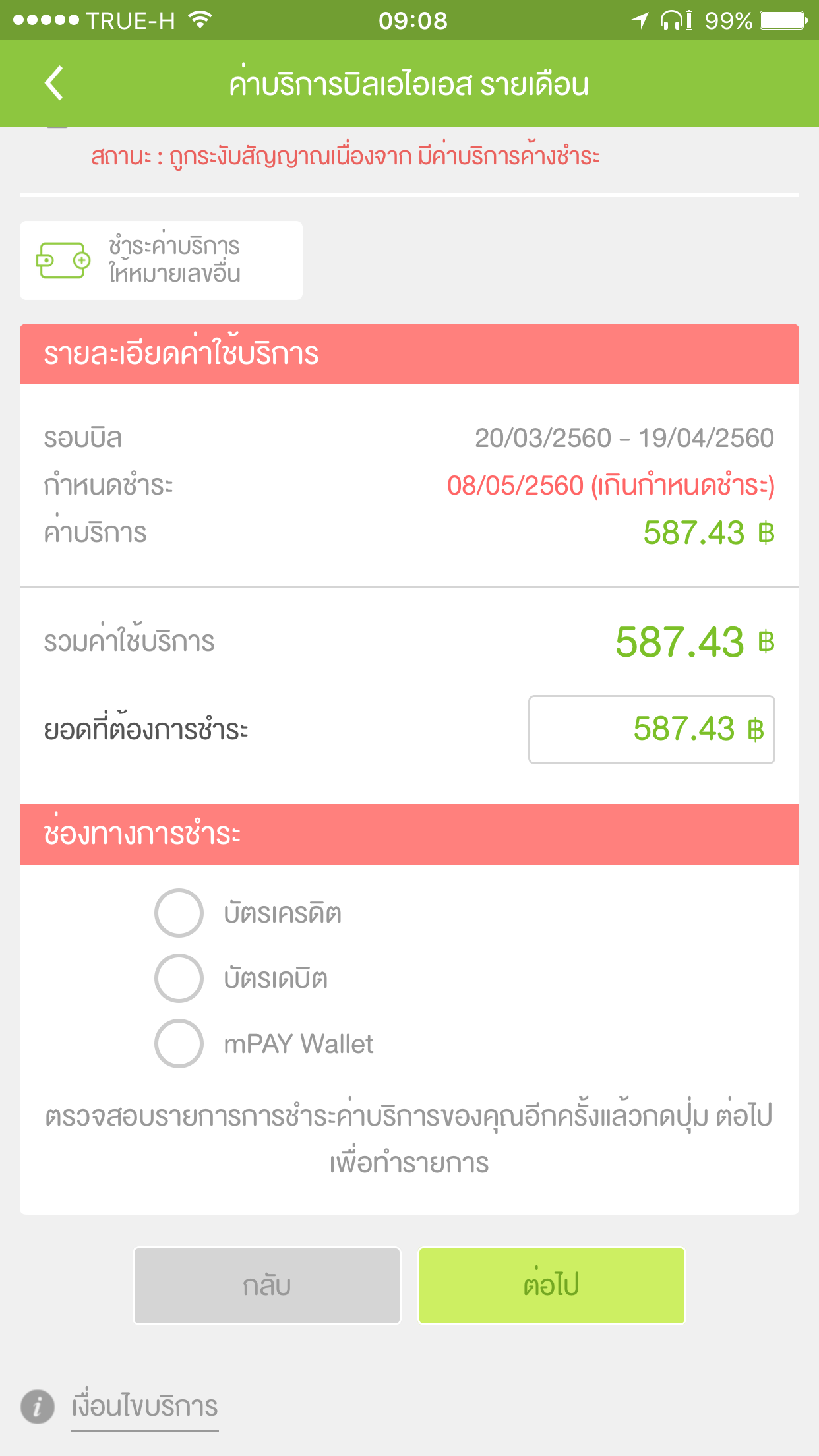Tap the page title ค่าบริการบิลเอไอเอส รายเดือน
819x1456 pixels.
point(409,84)
